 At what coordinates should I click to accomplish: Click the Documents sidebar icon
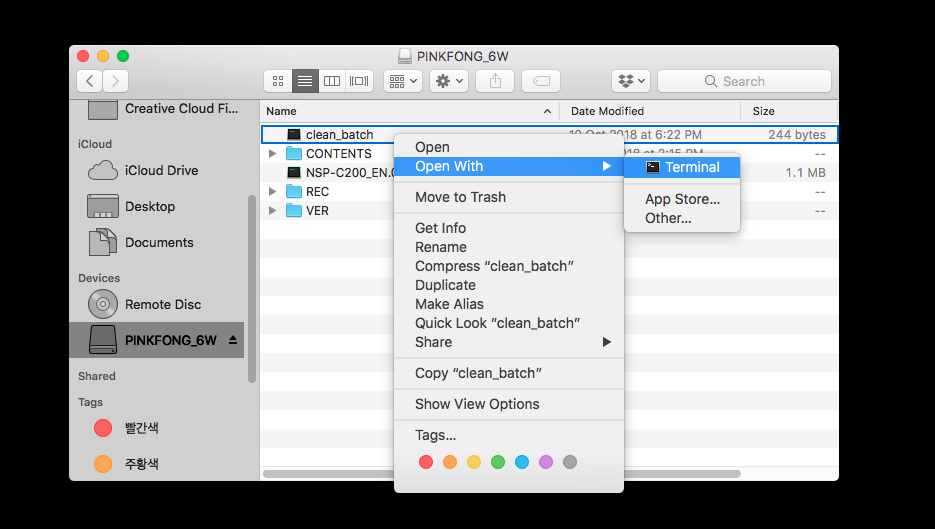[x=103, y=243]
